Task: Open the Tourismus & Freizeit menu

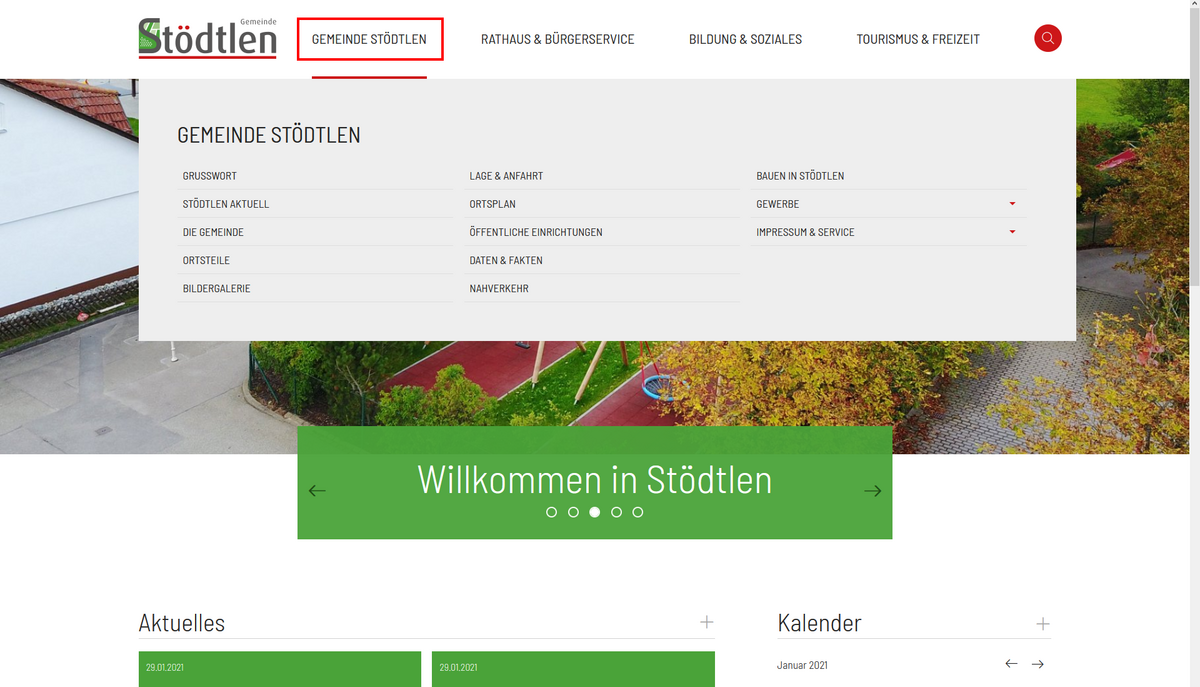Action: tap(918, 39)
